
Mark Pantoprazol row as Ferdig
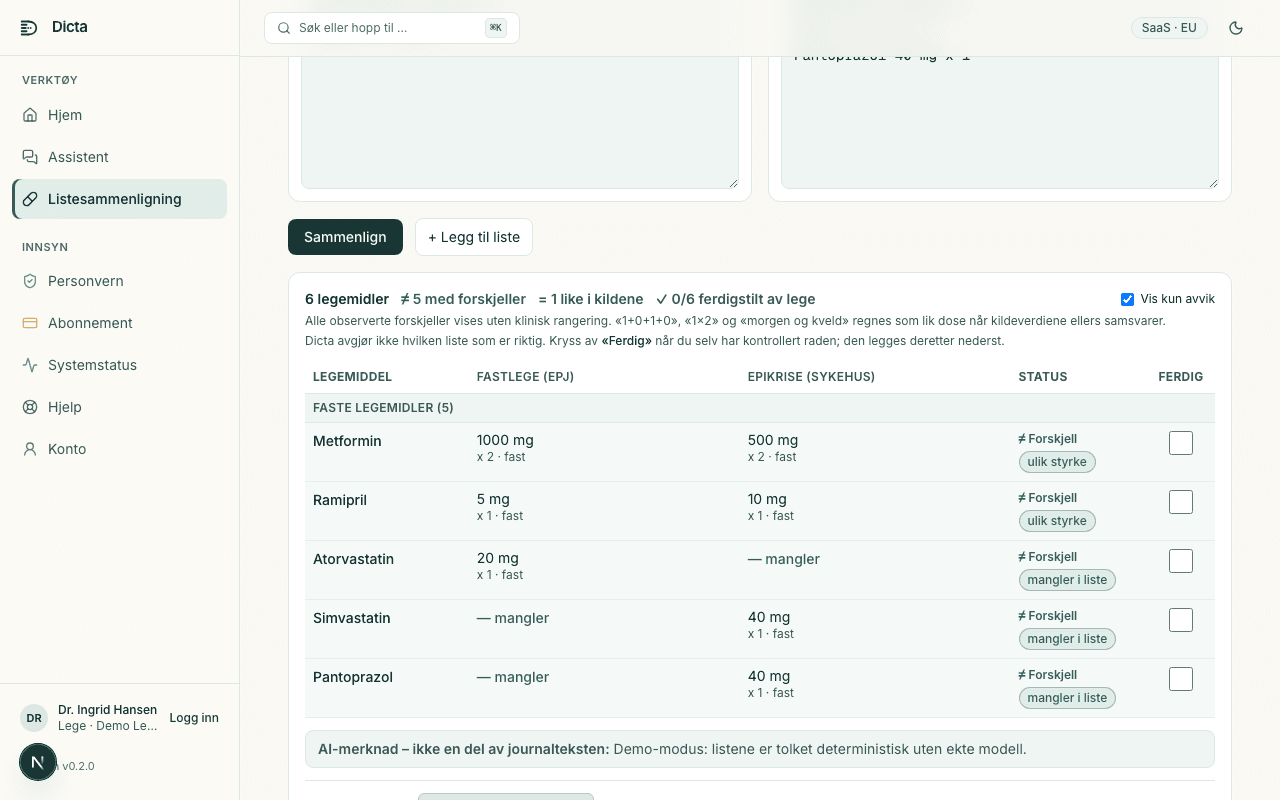pos(1181,679)
